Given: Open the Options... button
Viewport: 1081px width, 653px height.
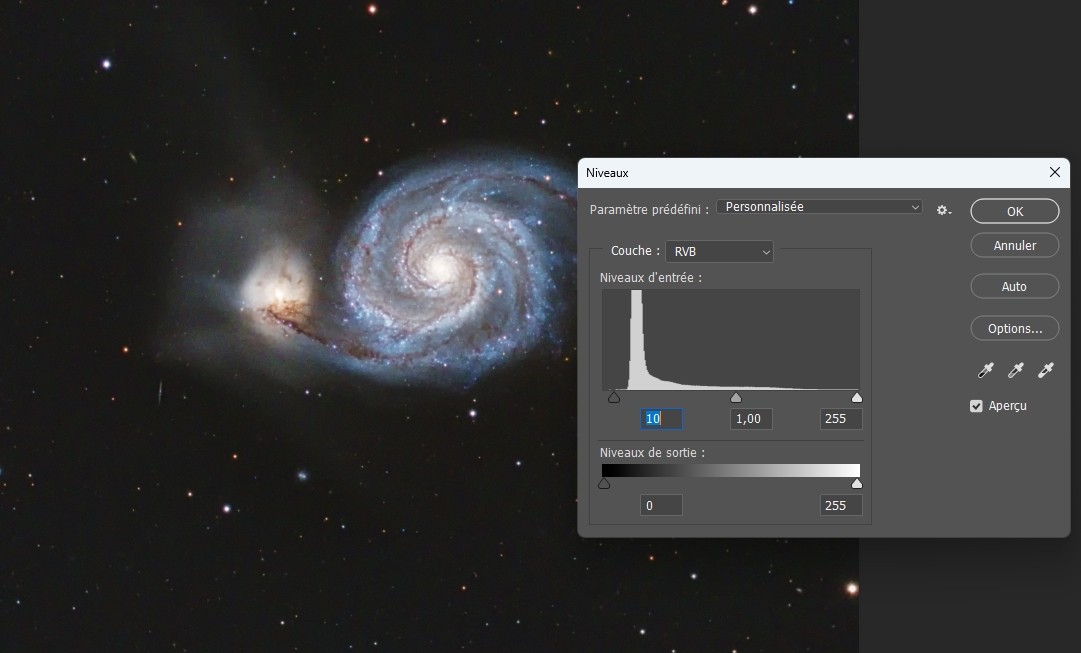Looking at the screenshot, I should 1015,328.
